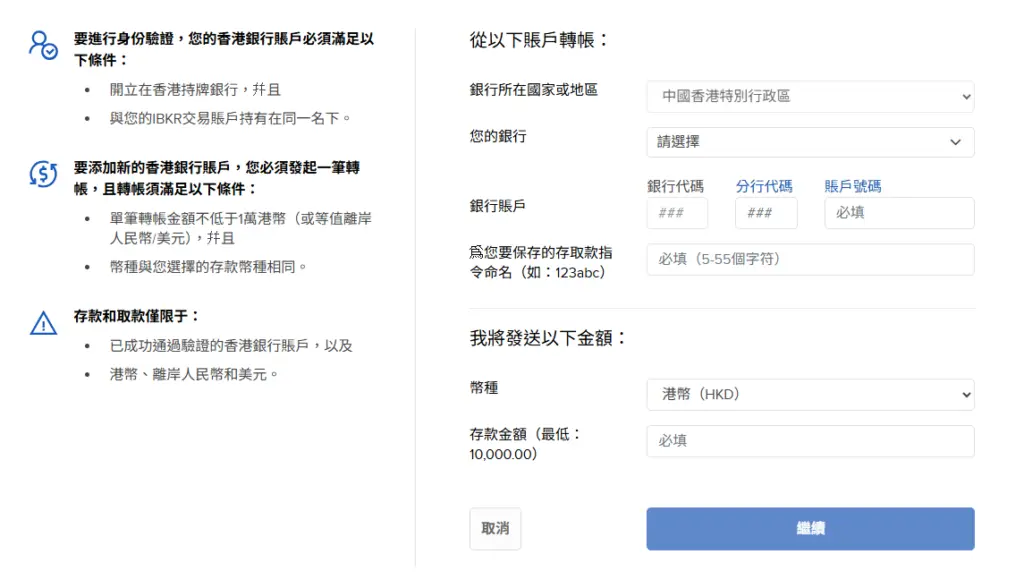Focus the 銀行代碼 ### input field

click(677, 213)
